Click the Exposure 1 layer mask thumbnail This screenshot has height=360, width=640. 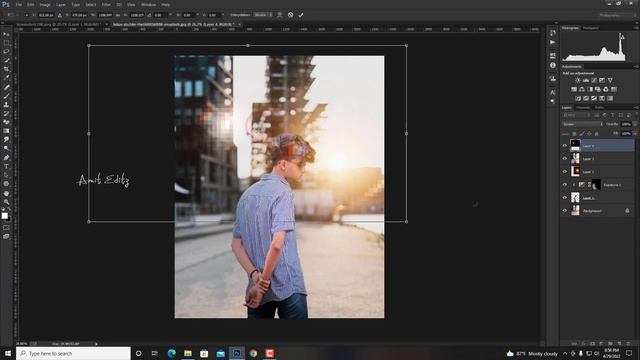[x=596, y=184]
